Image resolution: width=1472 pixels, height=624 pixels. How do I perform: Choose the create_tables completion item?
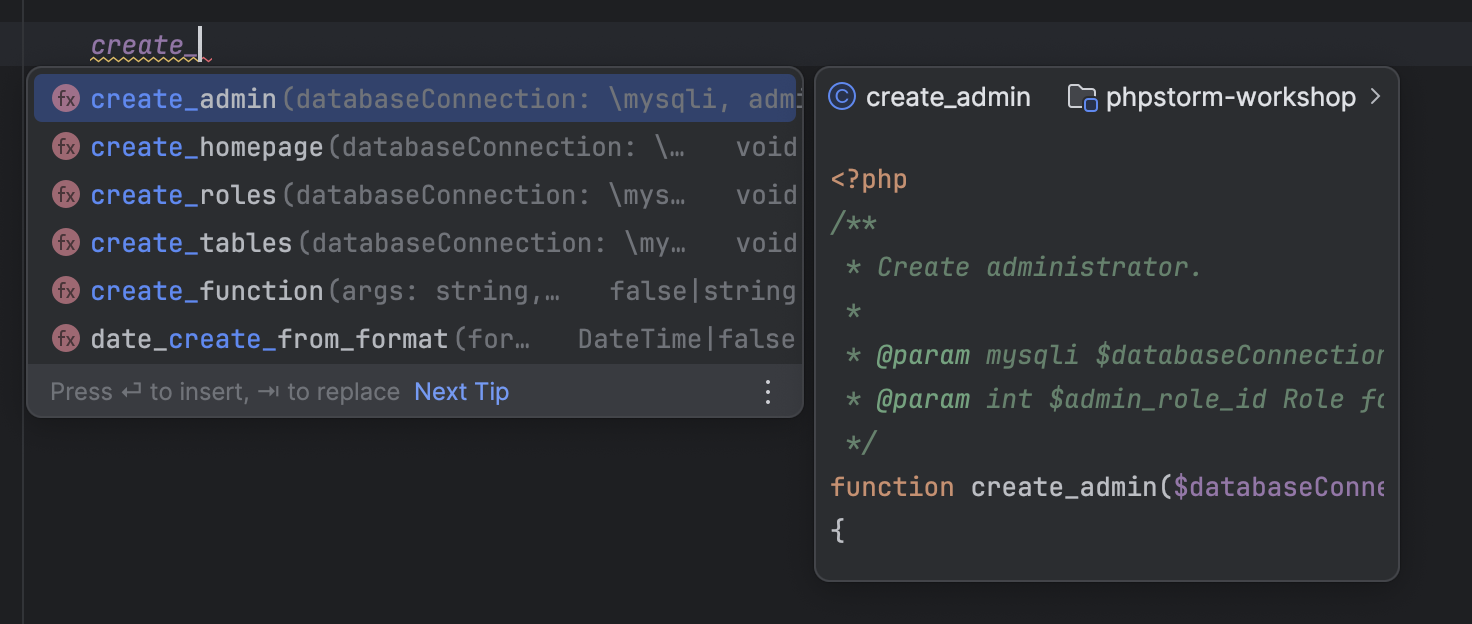[190, 242]
